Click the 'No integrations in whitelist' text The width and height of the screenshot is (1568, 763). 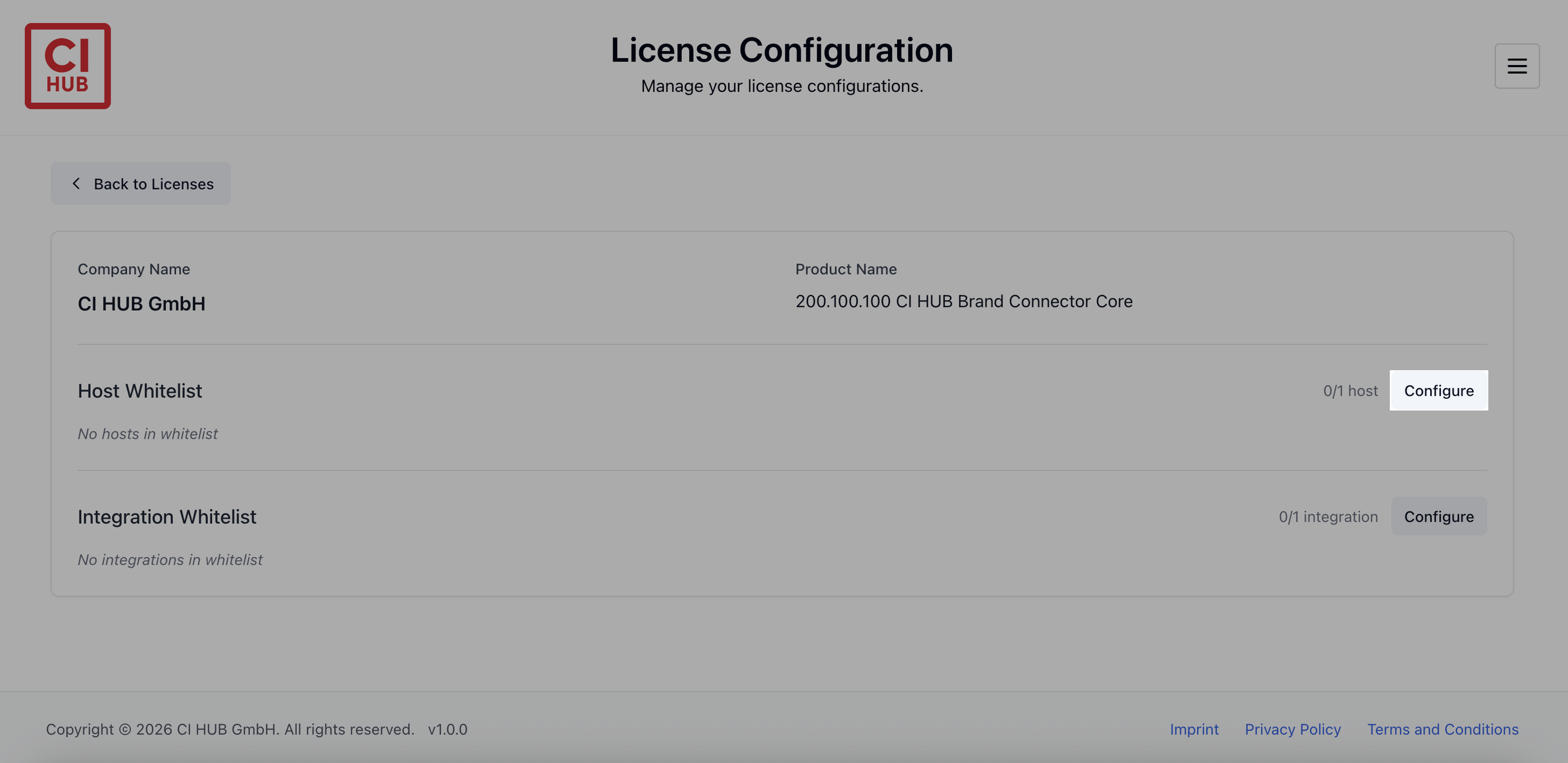[170, 560]
